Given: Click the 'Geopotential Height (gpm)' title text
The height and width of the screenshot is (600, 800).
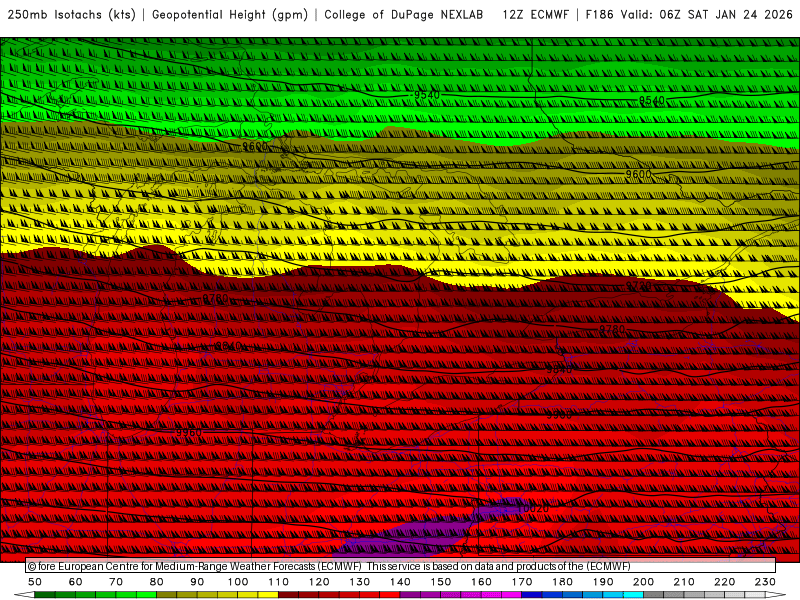Looking at the screenshot, I should [x=230, y=15].
